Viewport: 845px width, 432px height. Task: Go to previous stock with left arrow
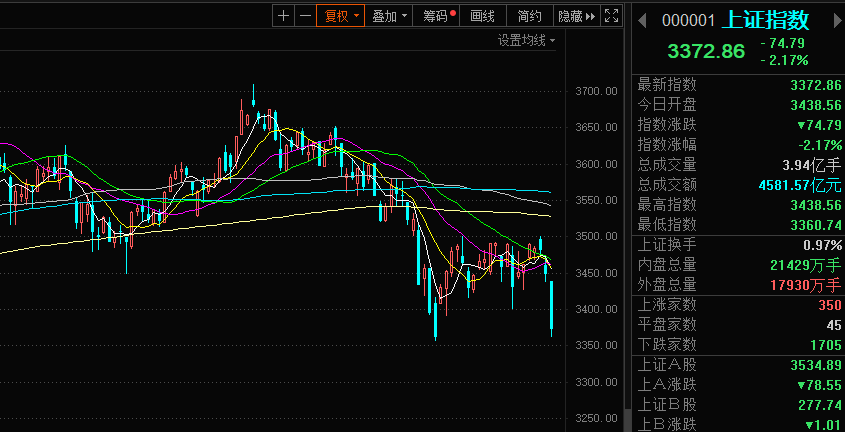click(x=642, y=20)
